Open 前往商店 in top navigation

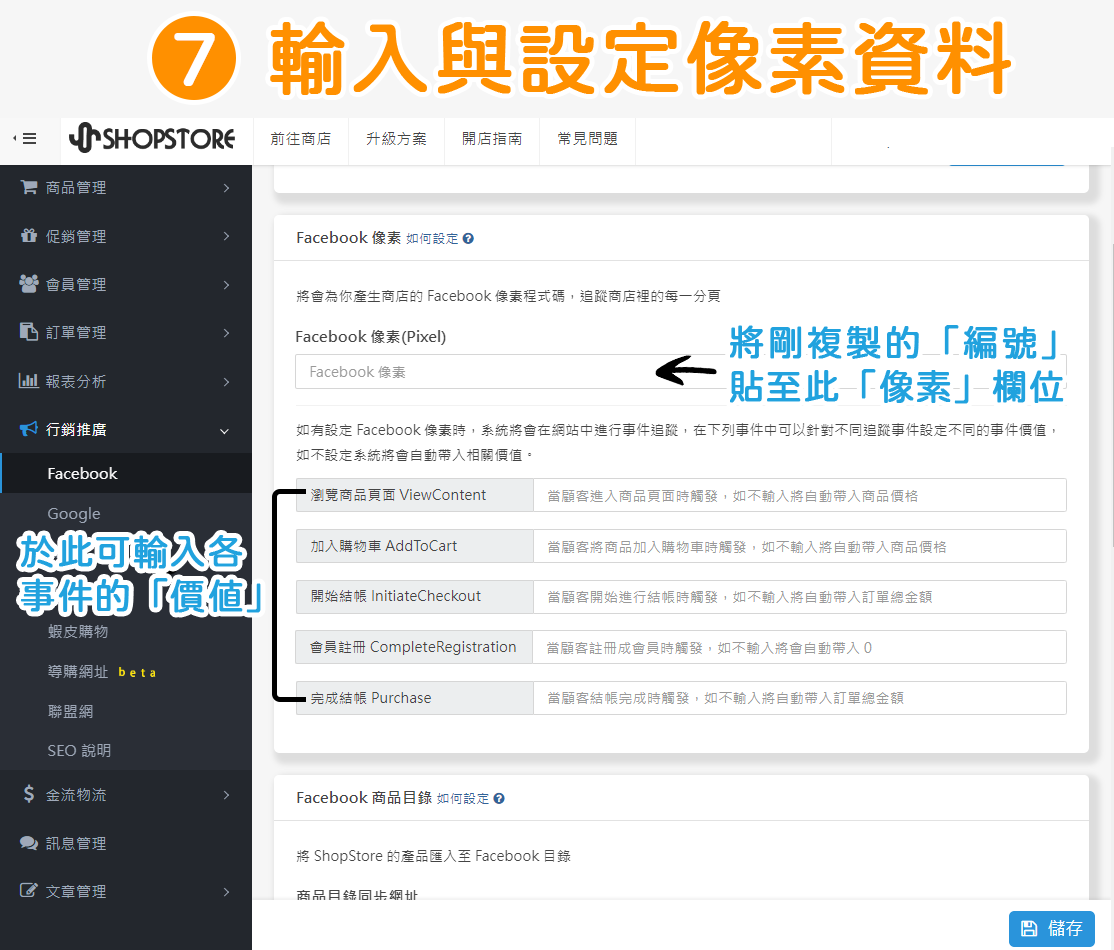point(301,139)
